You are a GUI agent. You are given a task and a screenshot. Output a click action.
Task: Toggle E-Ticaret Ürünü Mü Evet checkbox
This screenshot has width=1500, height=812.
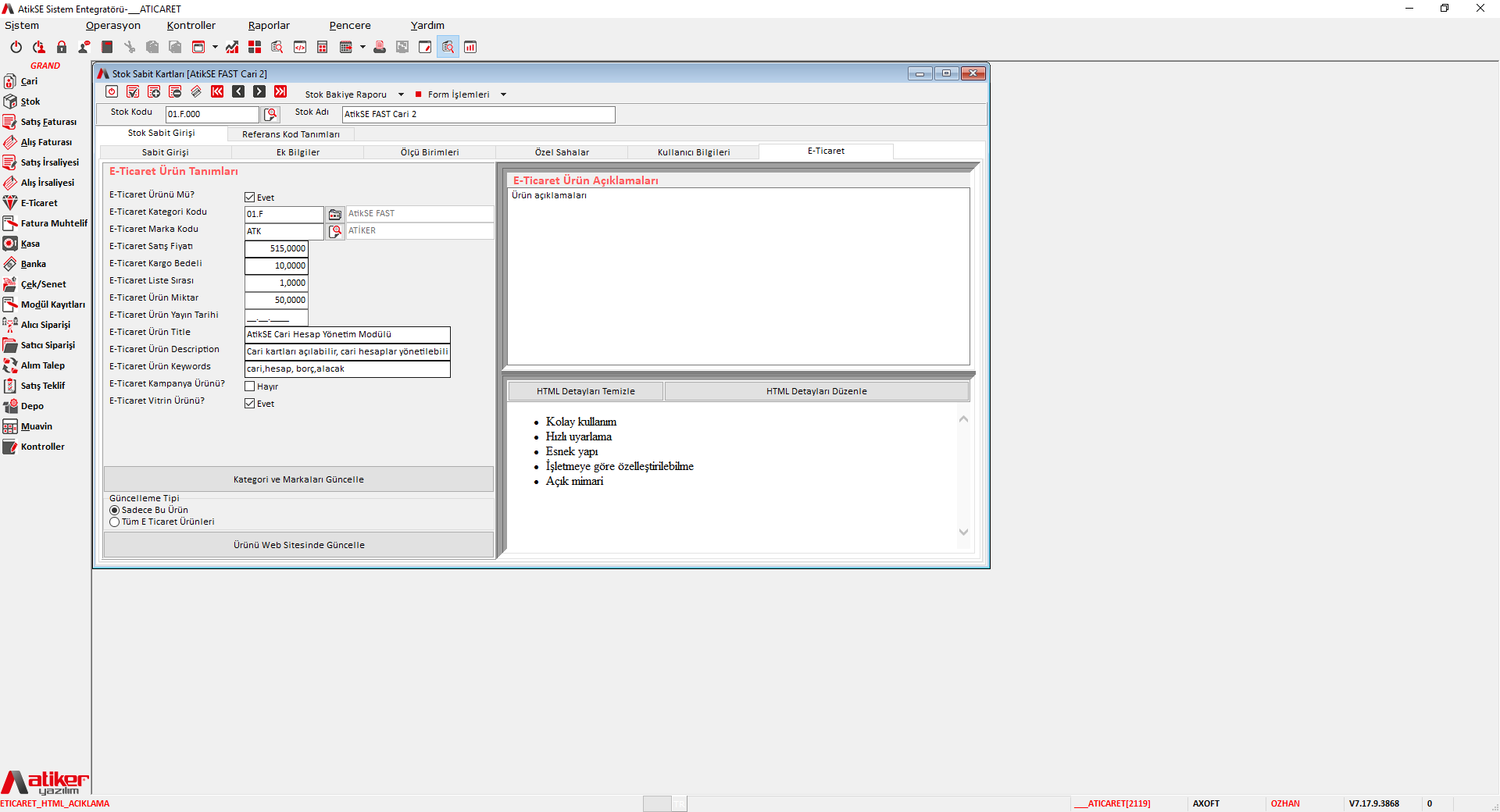250,198
